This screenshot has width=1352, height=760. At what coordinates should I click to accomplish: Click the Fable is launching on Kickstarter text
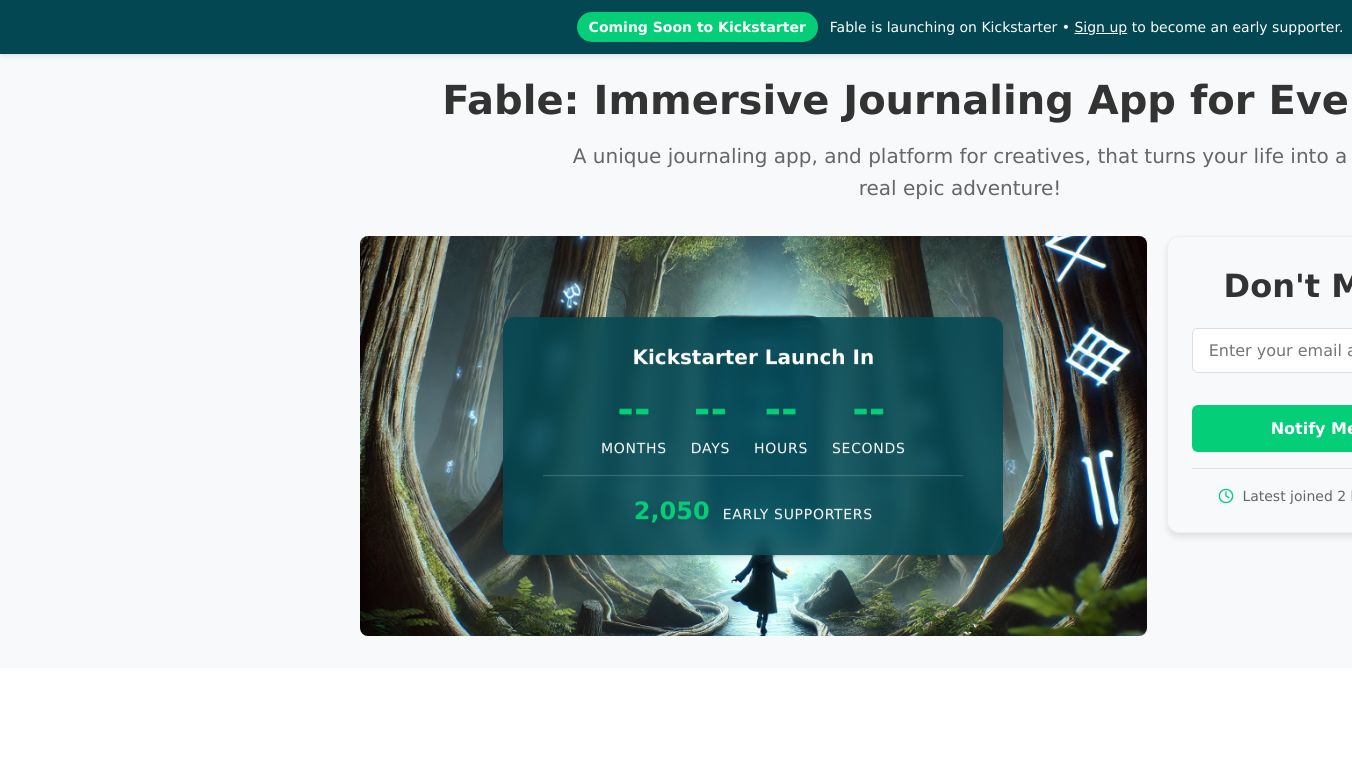[x=943, y=27]
